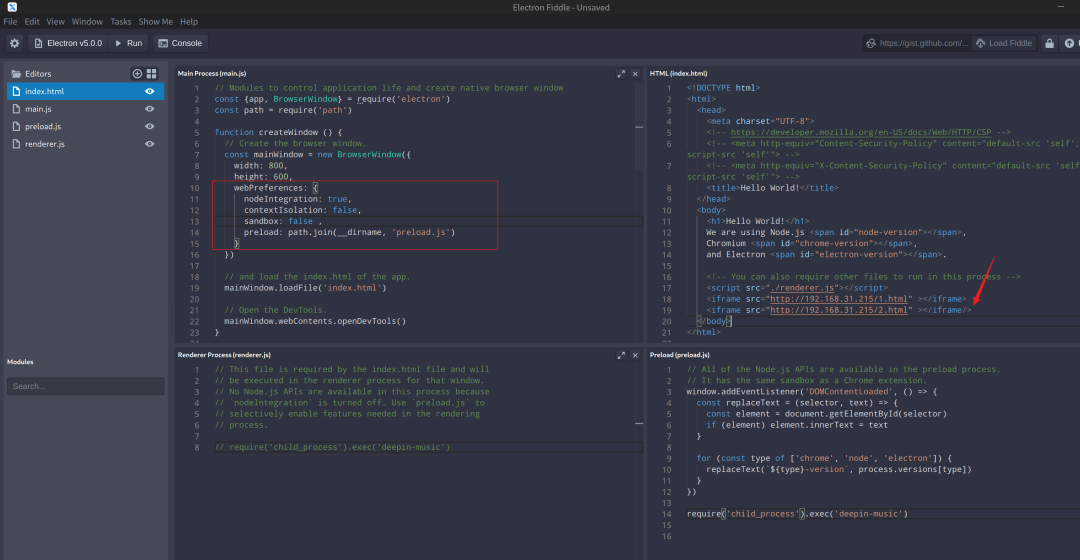
Task: Hide the index.html editor via eye icon
Action: click(150, 91)
